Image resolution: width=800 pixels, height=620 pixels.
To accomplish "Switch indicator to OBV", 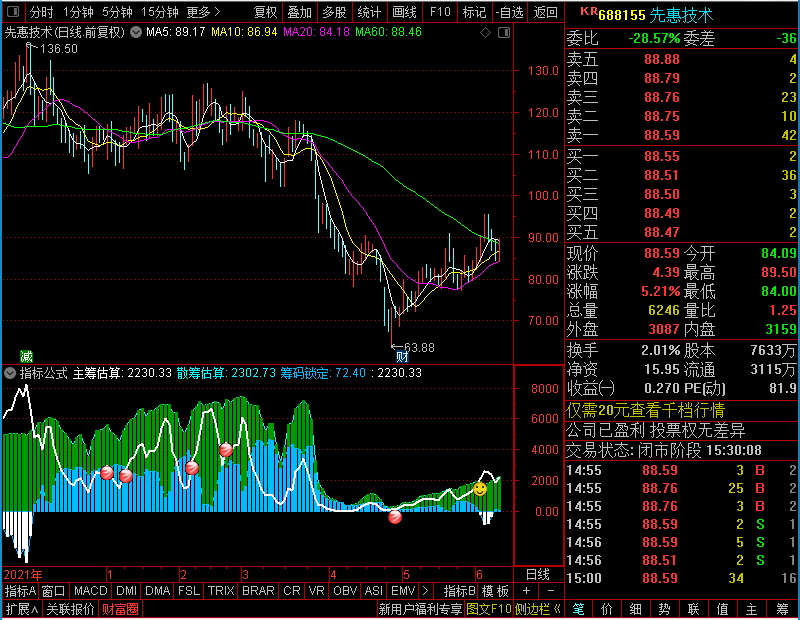I will click(345, 591).
